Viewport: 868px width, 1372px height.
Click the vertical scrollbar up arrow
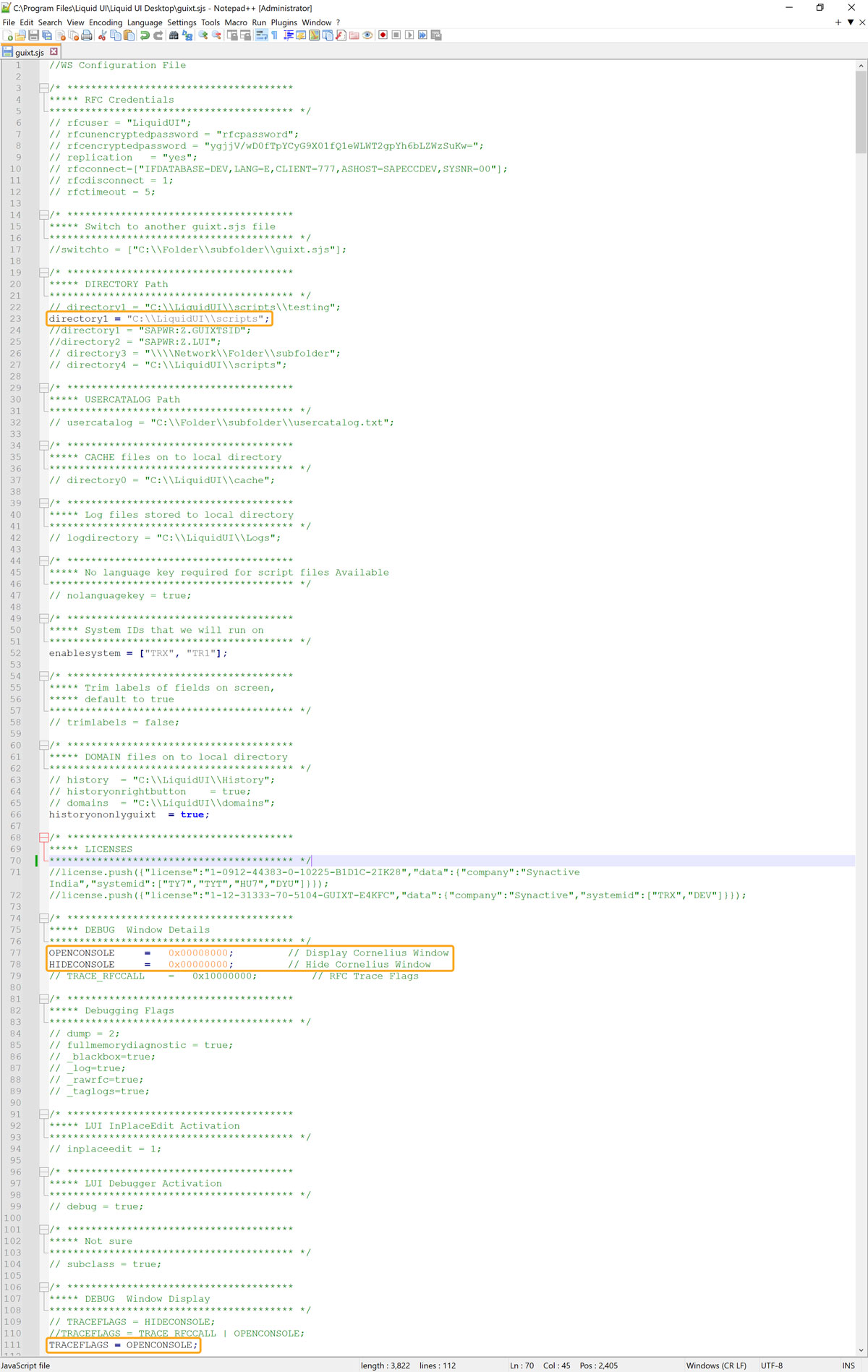pos(861,65)
